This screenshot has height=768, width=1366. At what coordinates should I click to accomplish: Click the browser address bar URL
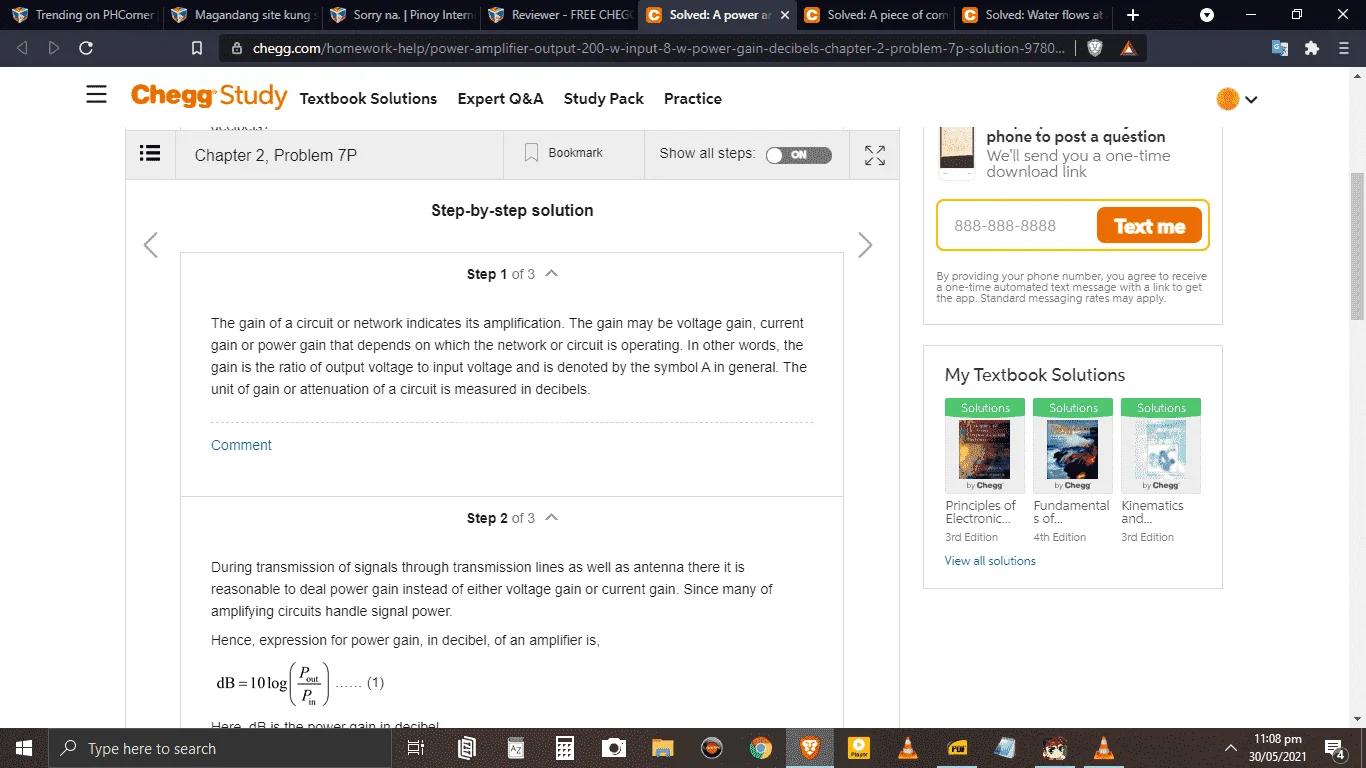point(658,48)
